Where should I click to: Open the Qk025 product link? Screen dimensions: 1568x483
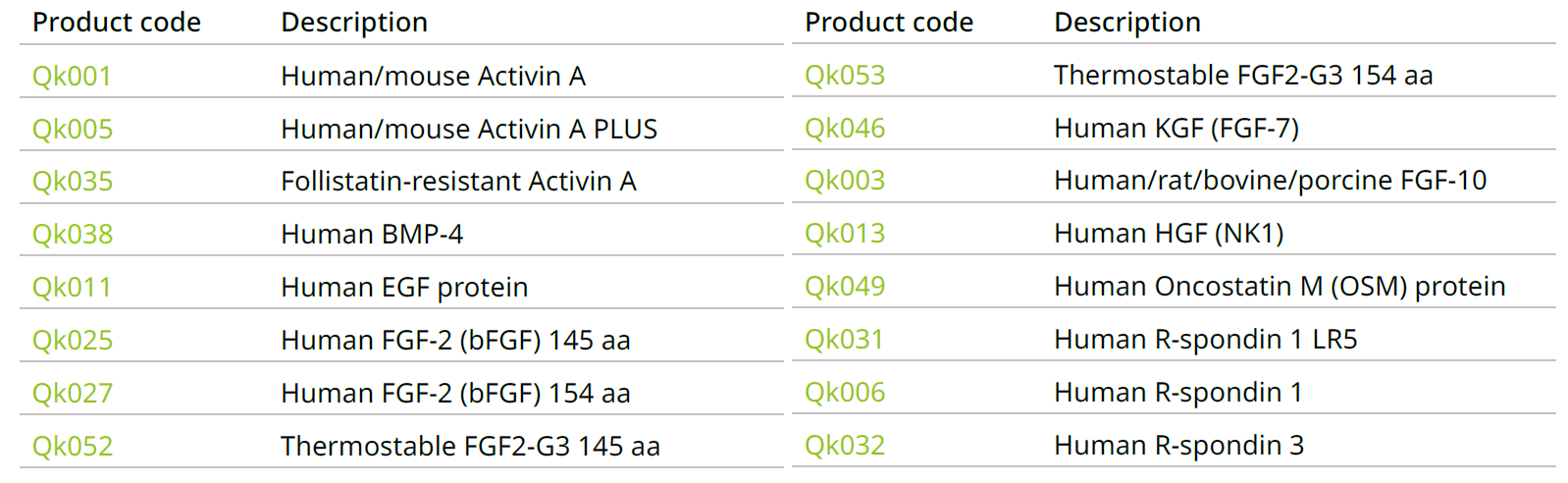pyautogui.click(x=73, y=341)
